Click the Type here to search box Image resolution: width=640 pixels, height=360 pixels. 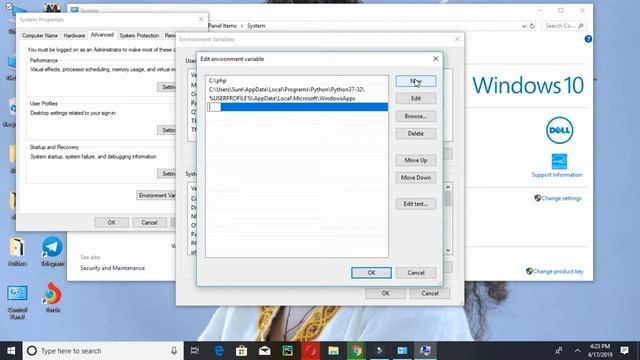point(102,351)
